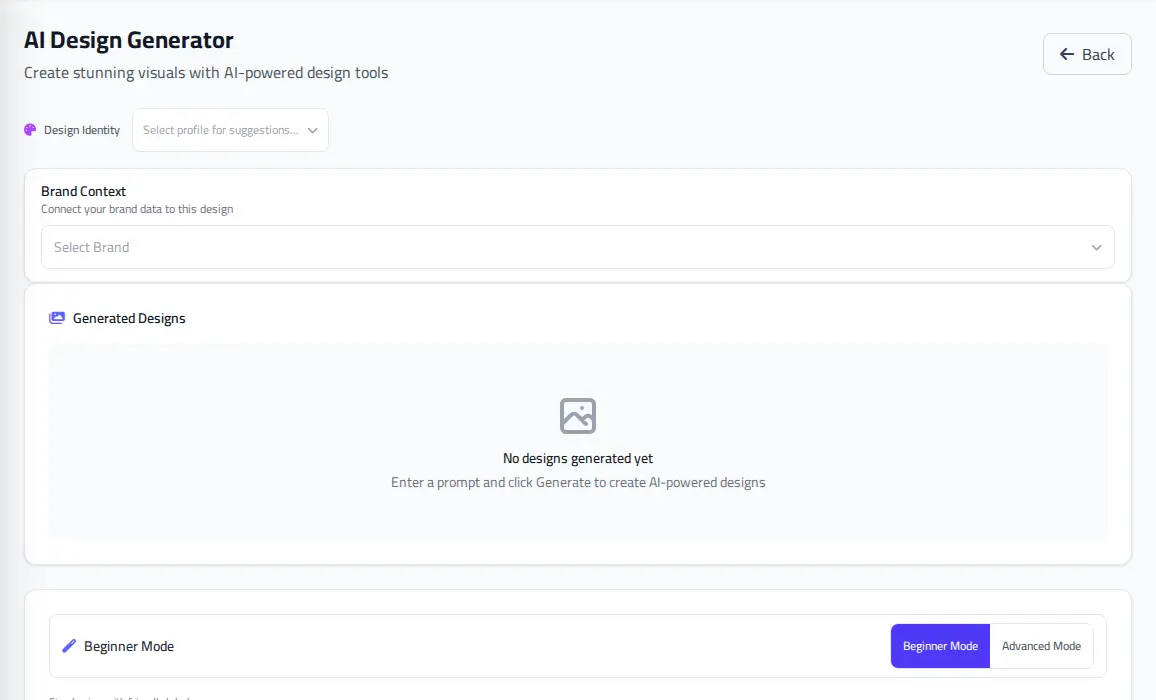
Task: Click the left arrow icon in Back
Action: tap(1066, 54)
